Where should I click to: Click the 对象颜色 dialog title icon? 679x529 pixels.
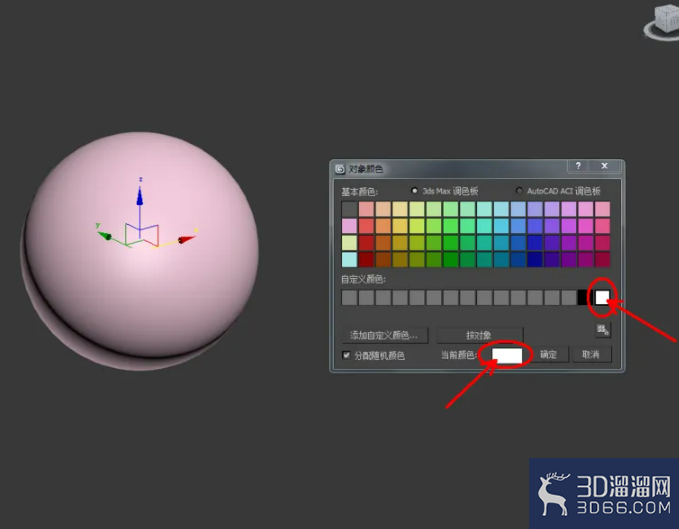tap(340, 169)
